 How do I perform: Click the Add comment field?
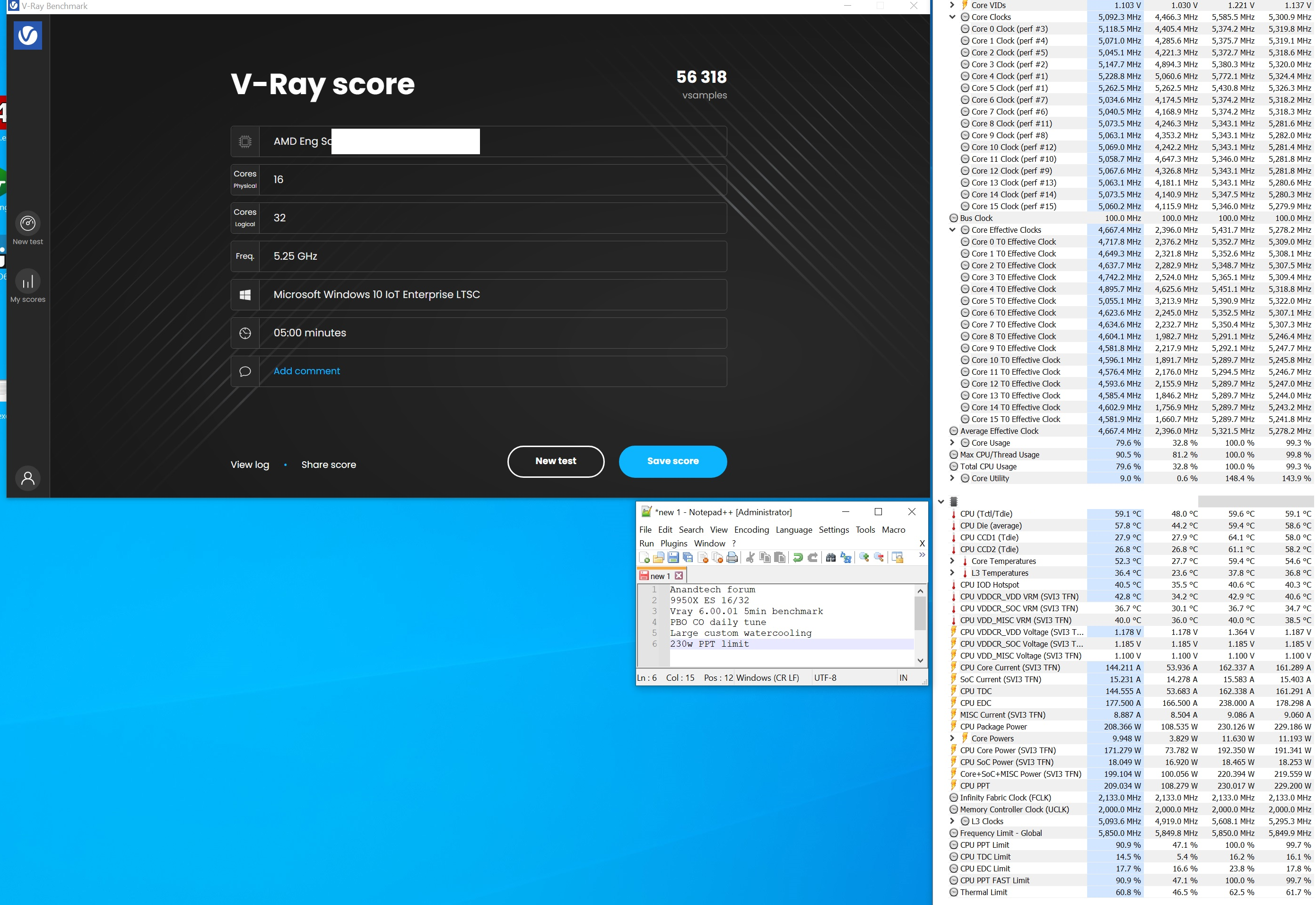coord(479,371)
